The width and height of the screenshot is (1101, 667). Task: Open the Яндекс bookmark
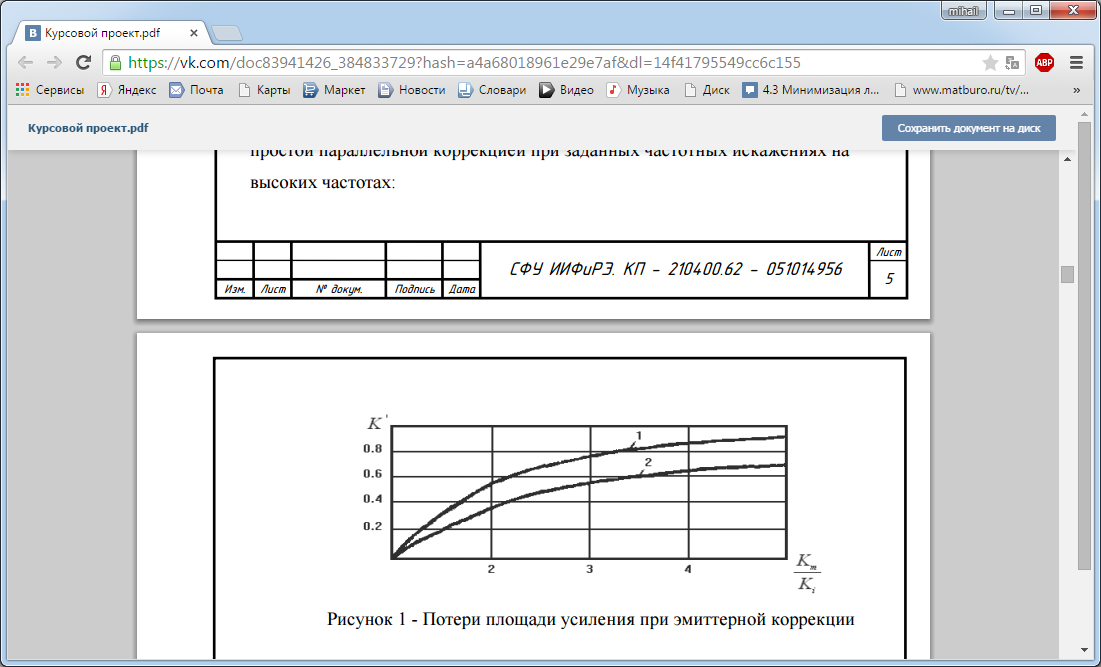(x=127, y=90)
